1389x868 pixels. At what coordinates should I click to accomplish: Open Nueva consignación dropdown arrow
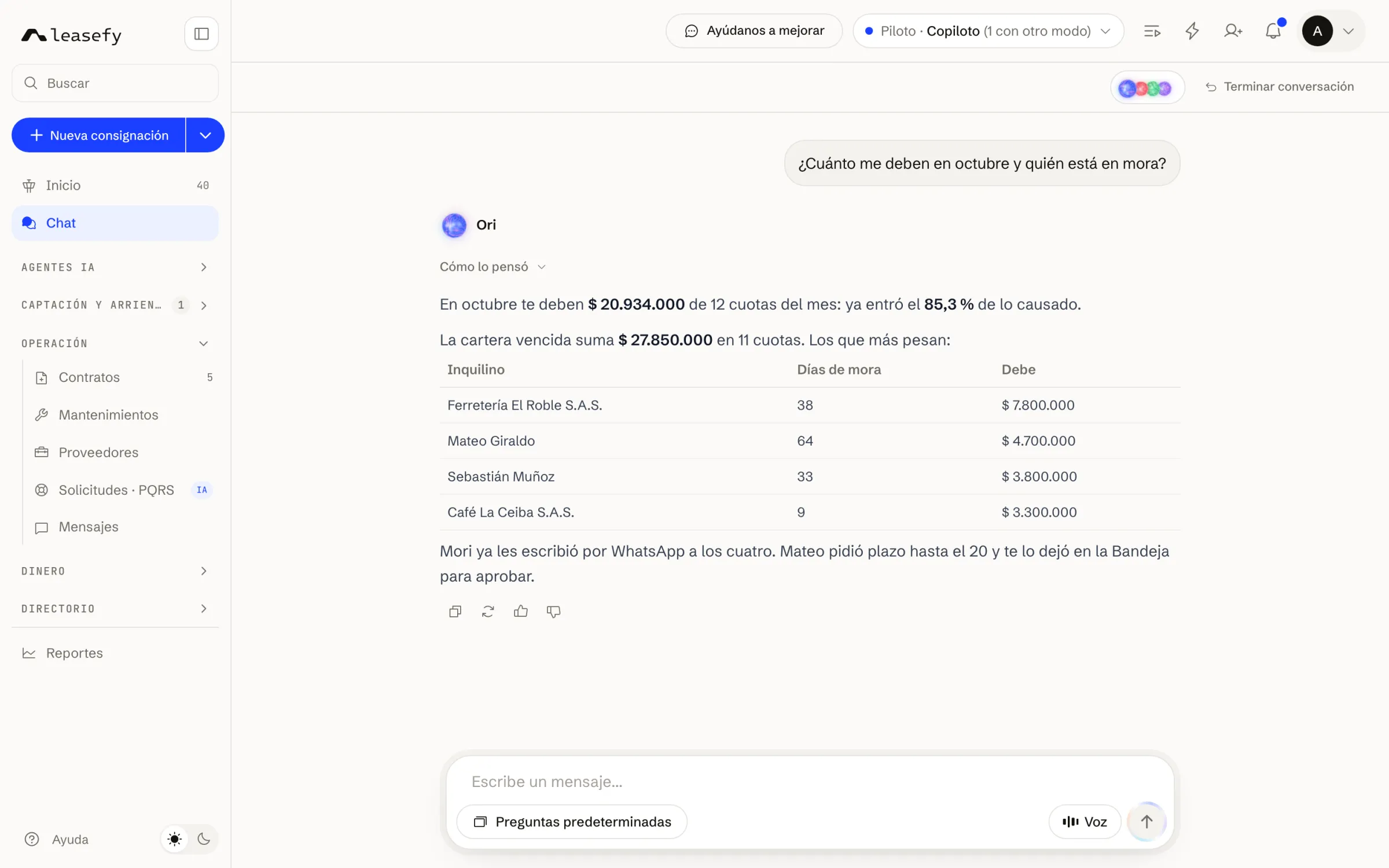click(x=205, y=135)
